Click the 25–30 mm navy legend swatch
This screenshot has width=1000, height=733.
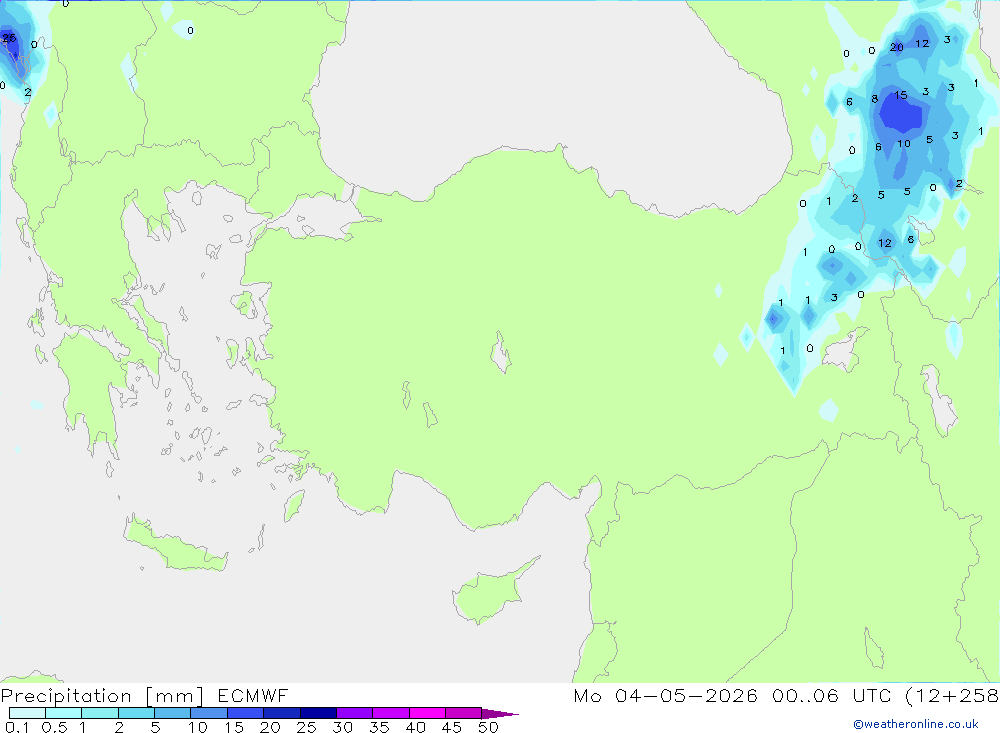[318, 713]
